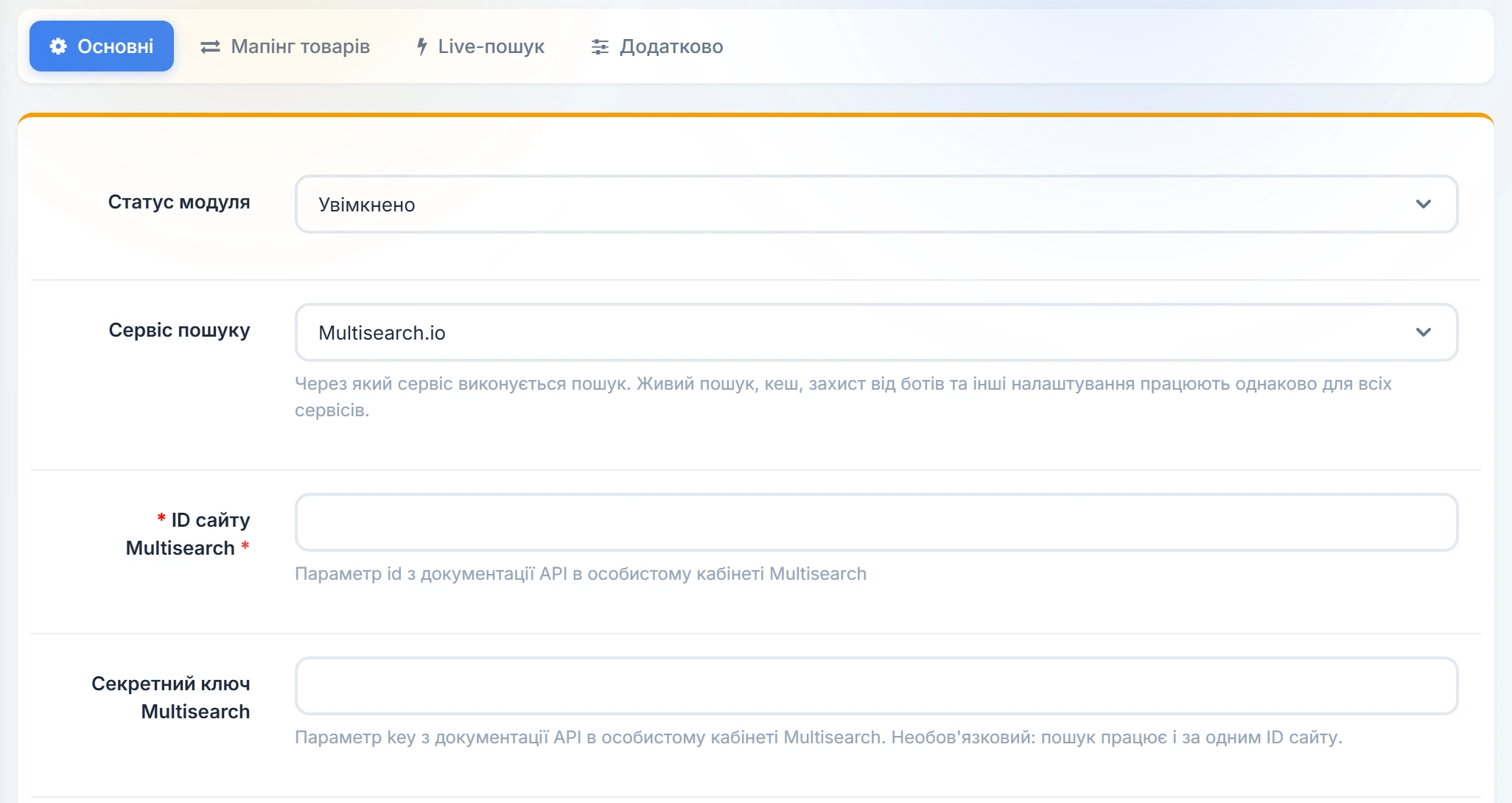
Task: Go to the Додатково tab
Action: [x=657, y=46]
